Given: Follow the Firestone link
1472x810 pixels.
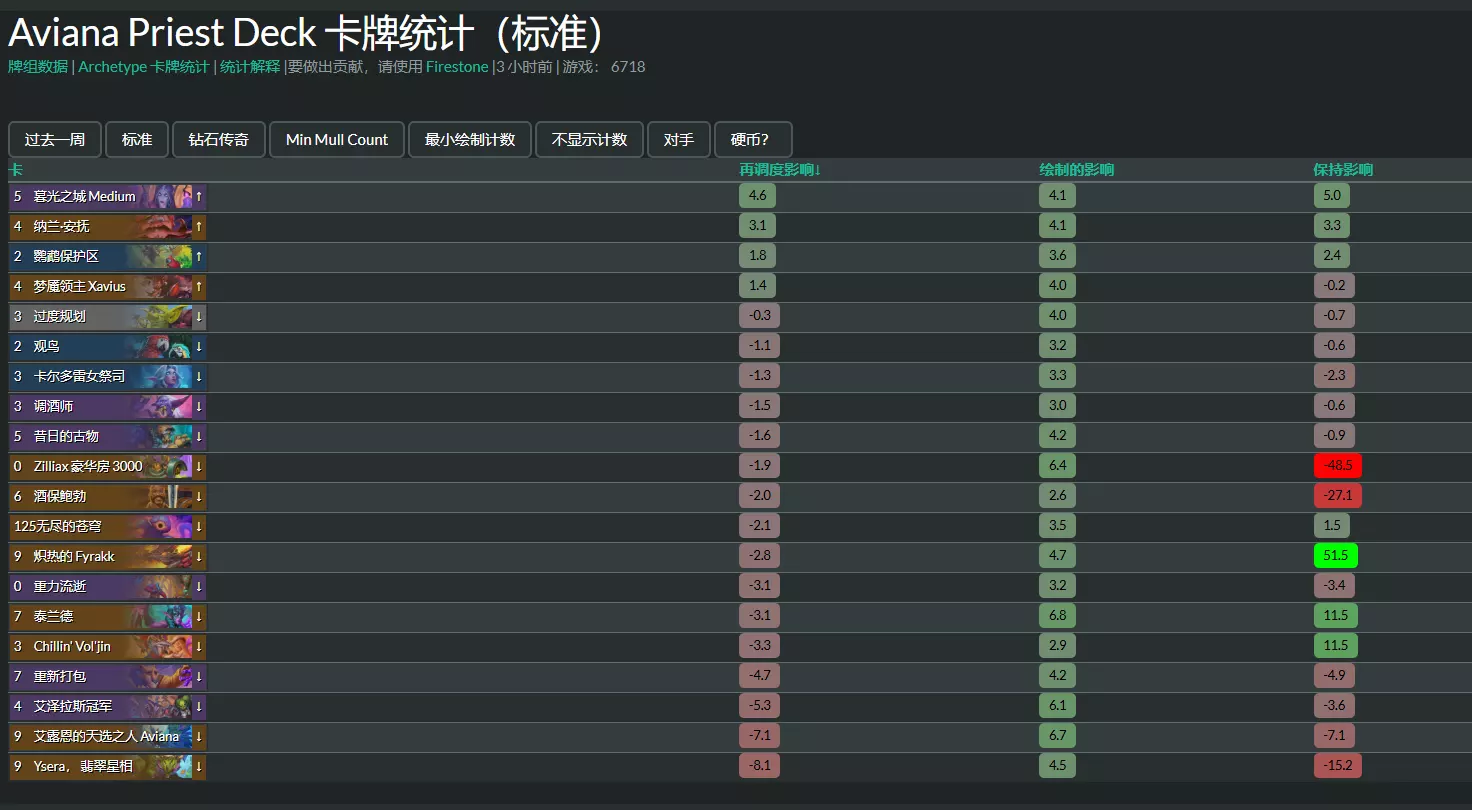Looking at the screenshot, I should (x=455, y=67).
